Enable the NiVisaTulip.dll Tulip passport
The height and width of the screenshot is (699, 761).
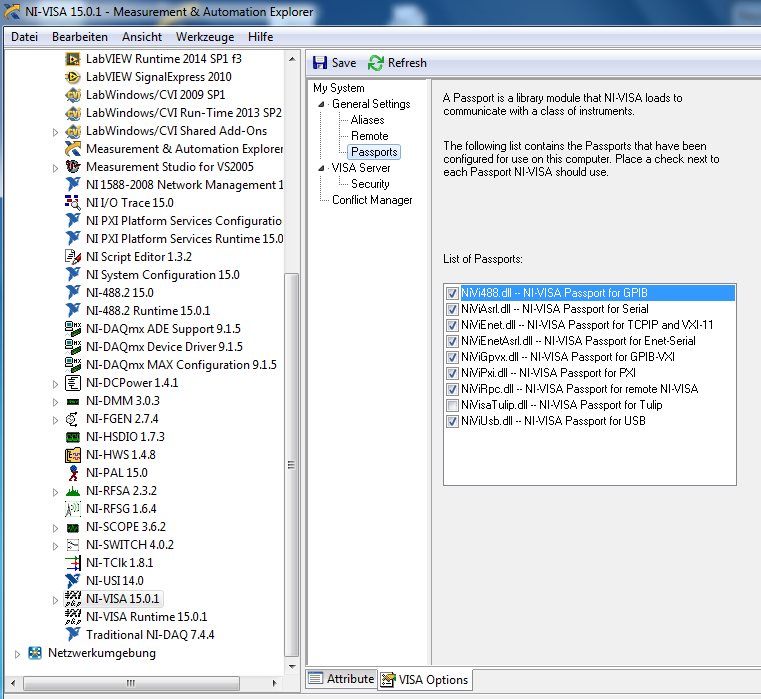pos(452,405)
